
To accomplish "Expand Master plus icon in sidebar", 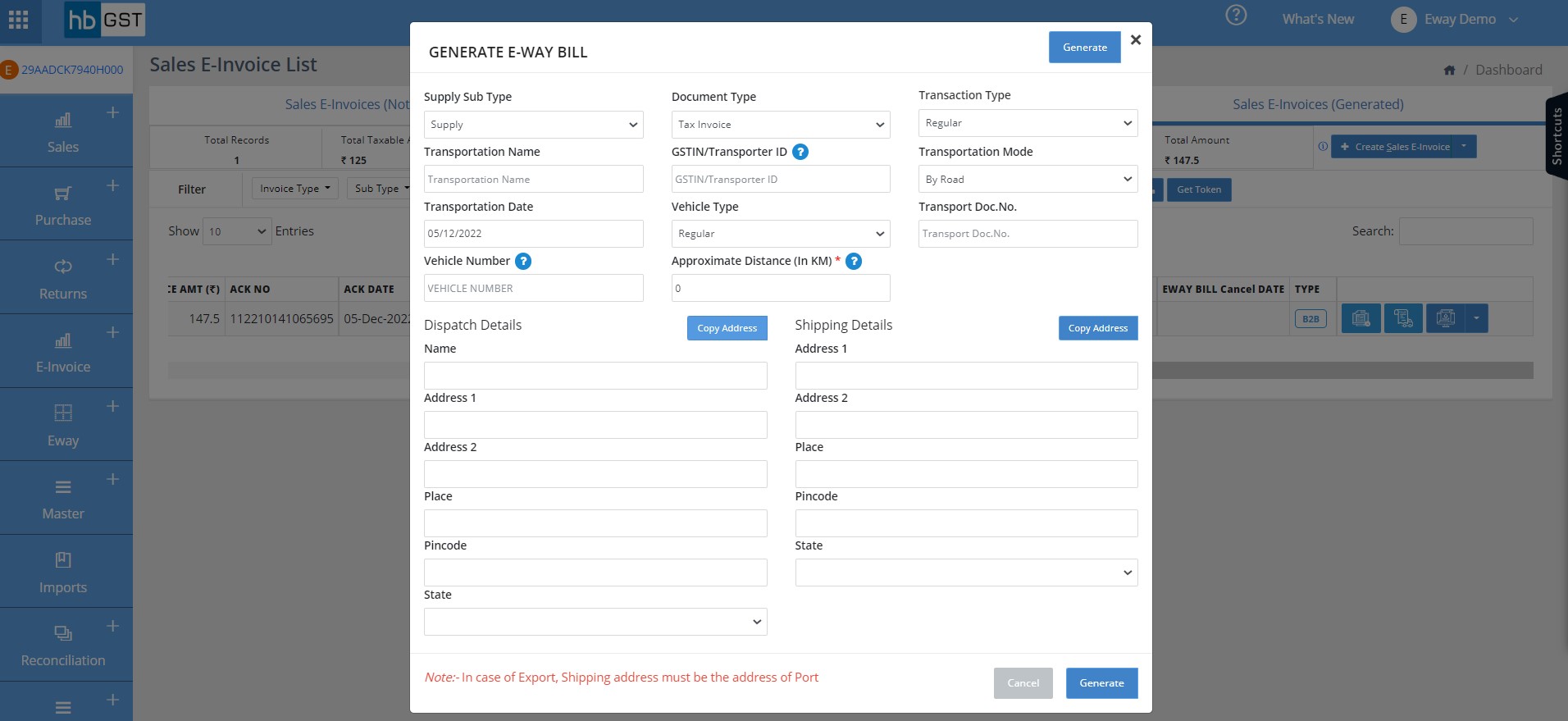I will click(x=113, y=479).
